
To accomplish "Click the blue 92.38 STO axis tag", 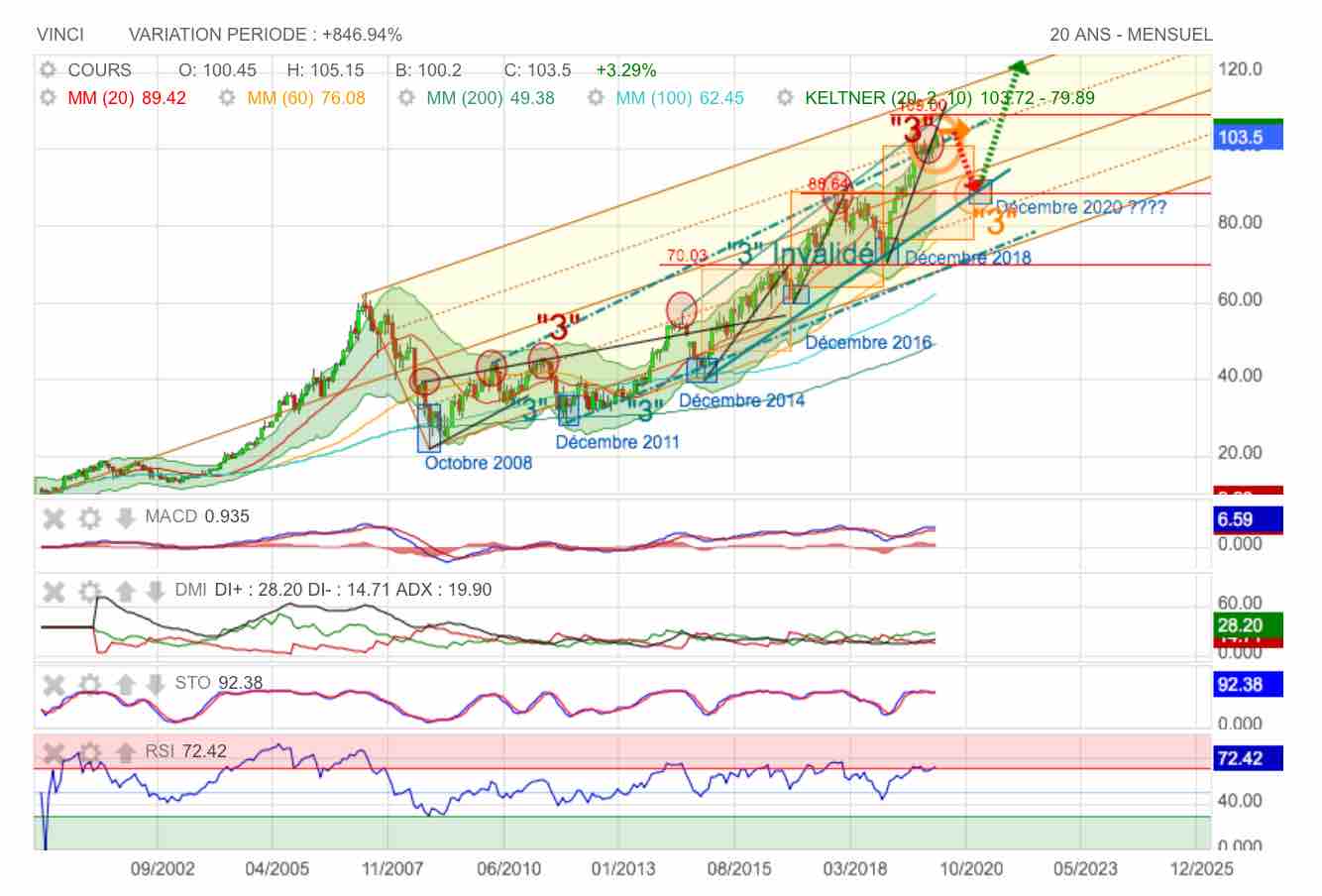I will [1248, 684].
